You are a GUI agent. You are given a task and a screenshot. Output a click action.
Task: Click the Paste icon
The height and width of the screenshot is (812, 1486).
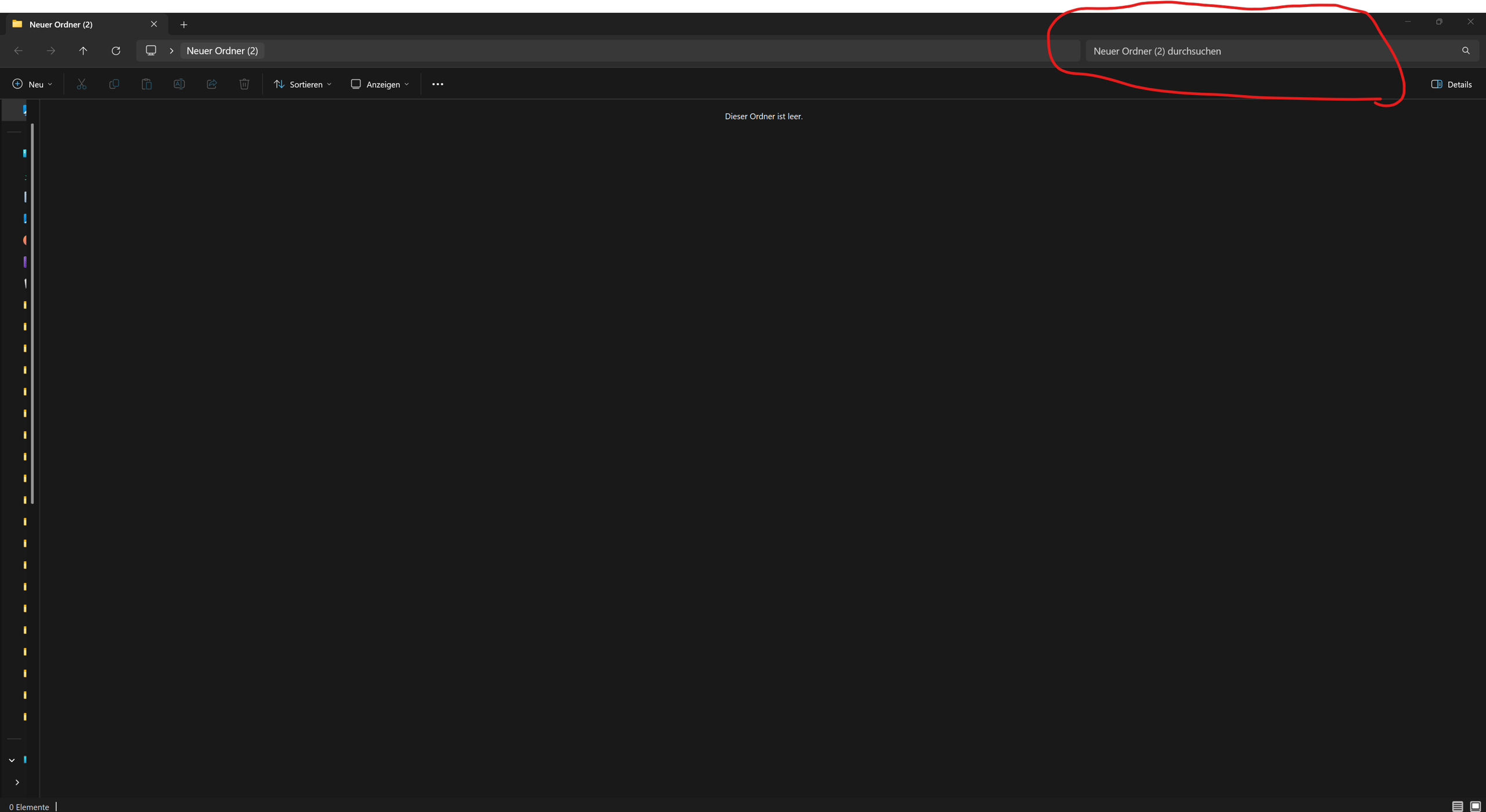(x=146, y=84)
